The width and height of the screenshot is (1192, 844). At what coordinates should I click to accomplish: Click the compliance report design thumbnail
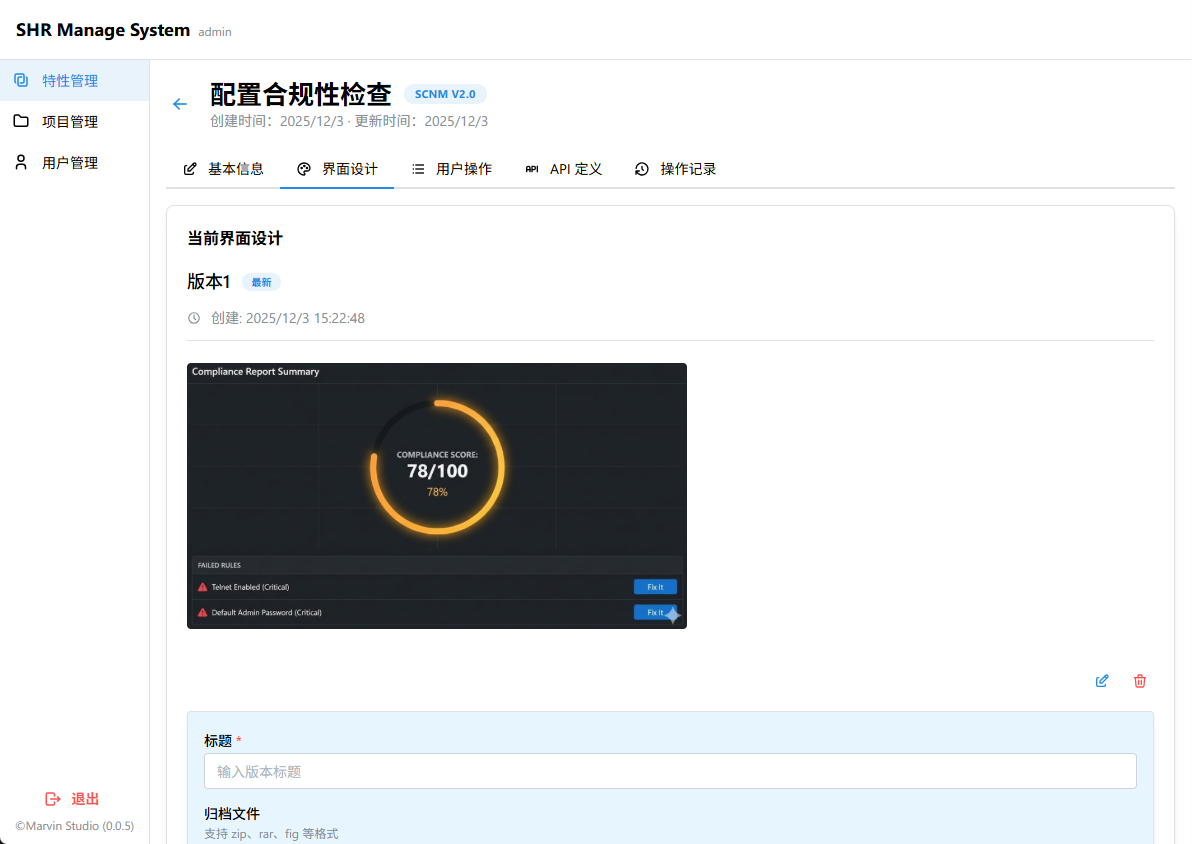coord(437,496)
